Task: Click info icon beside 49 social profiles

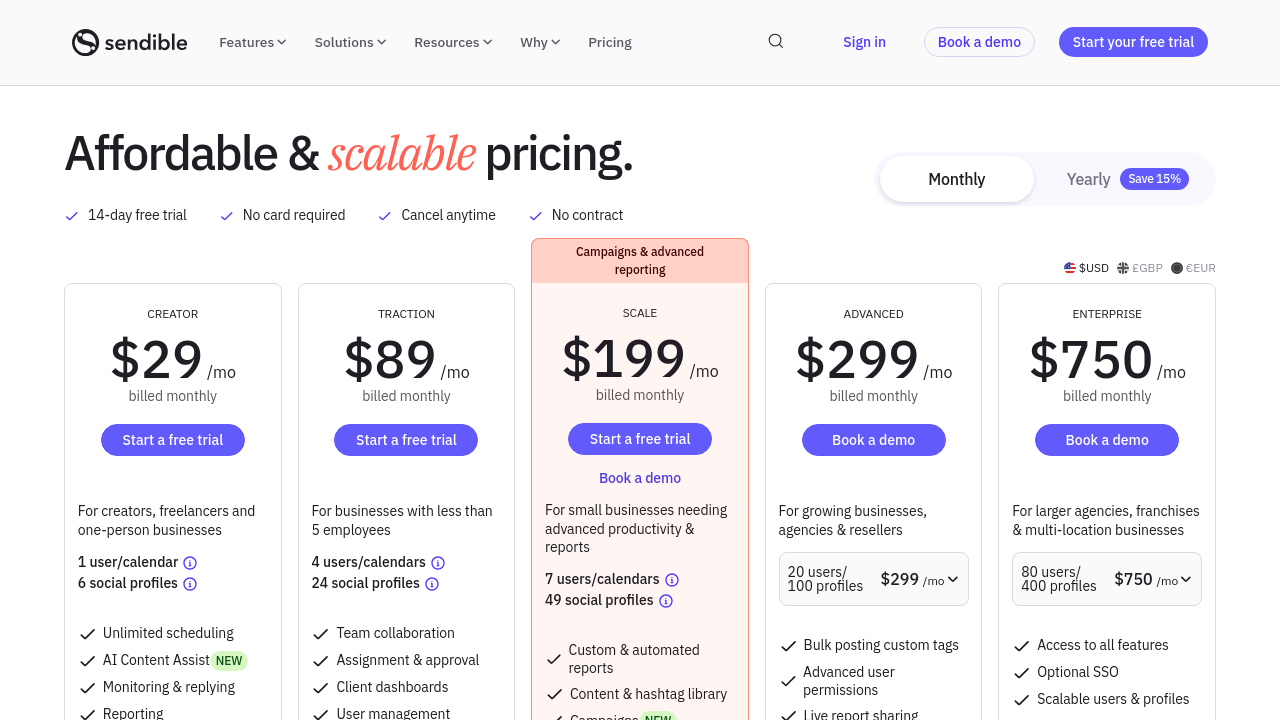Action: (x=666, y=601)
